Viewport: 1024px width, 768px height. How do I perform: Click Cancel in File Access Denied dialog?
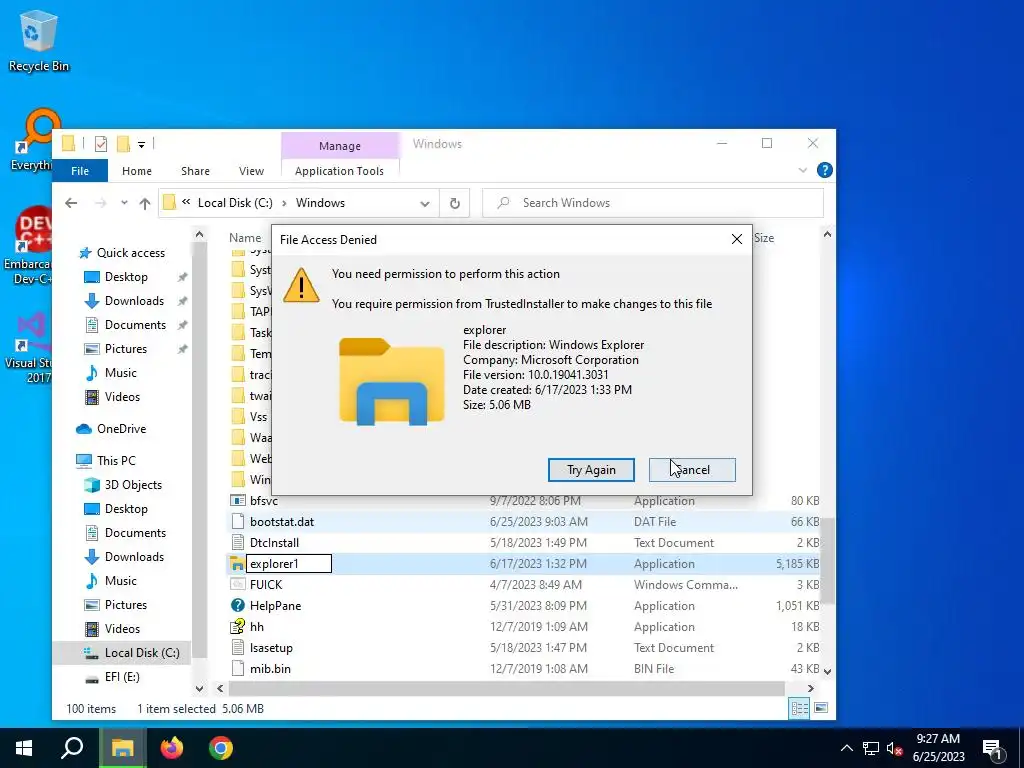click(x=692, y=470)
